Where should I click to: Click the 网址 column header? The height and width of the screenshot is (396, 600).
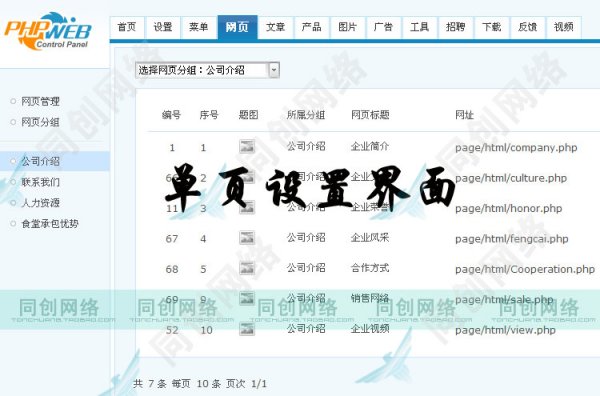pyautogui.click(x=465, y=115)
